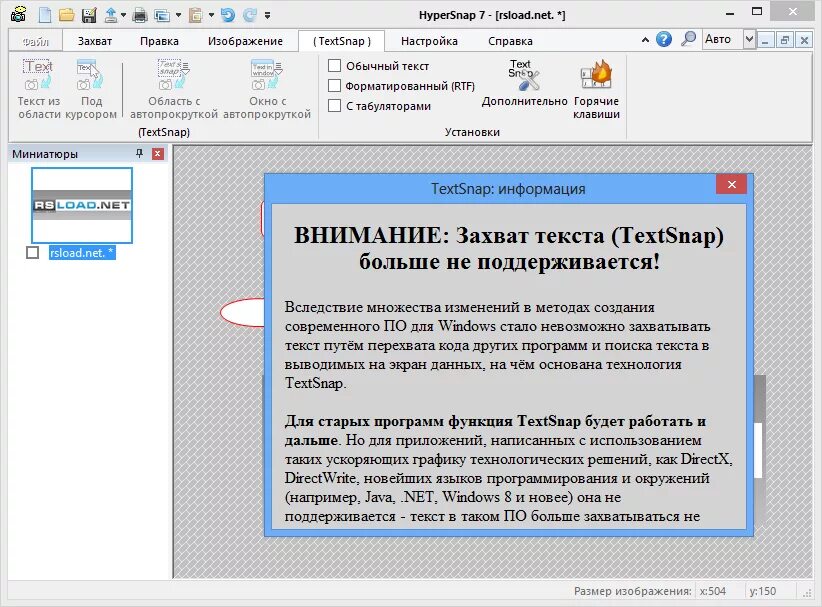Click the rsload.net. * thumbnail label
The width and height of the screenshot is (822, 607).
point(82,253)
